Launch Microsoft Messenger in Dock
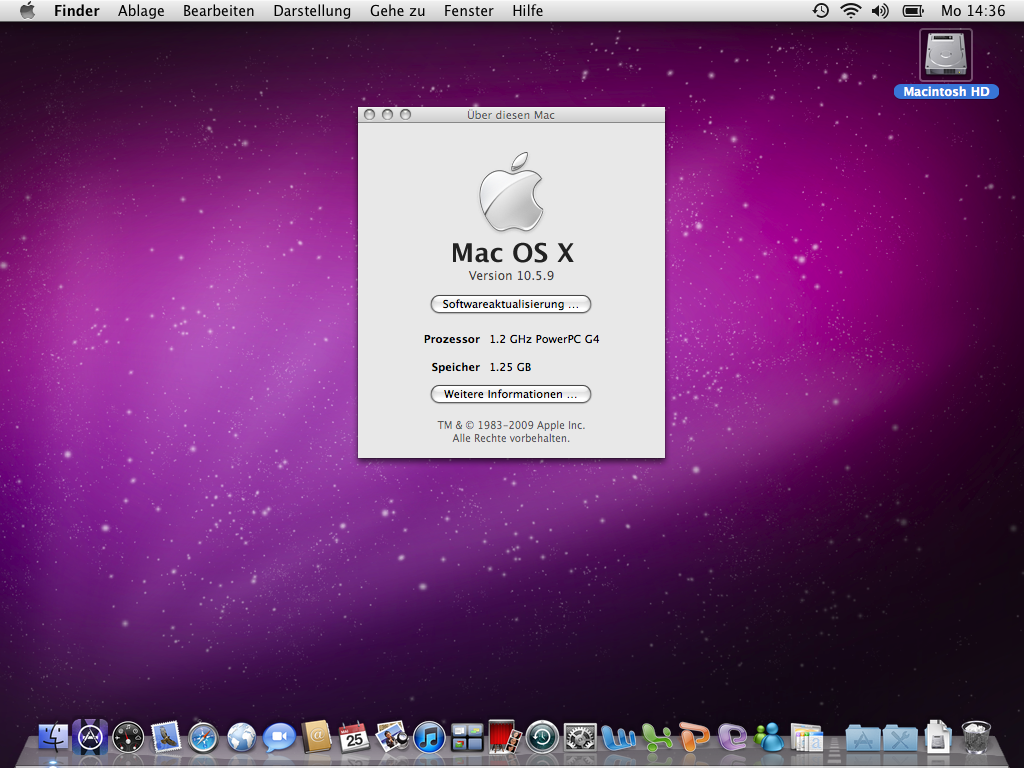This screenshot has width=1024, height=768. pyautogui.click(x=769, y=738)
